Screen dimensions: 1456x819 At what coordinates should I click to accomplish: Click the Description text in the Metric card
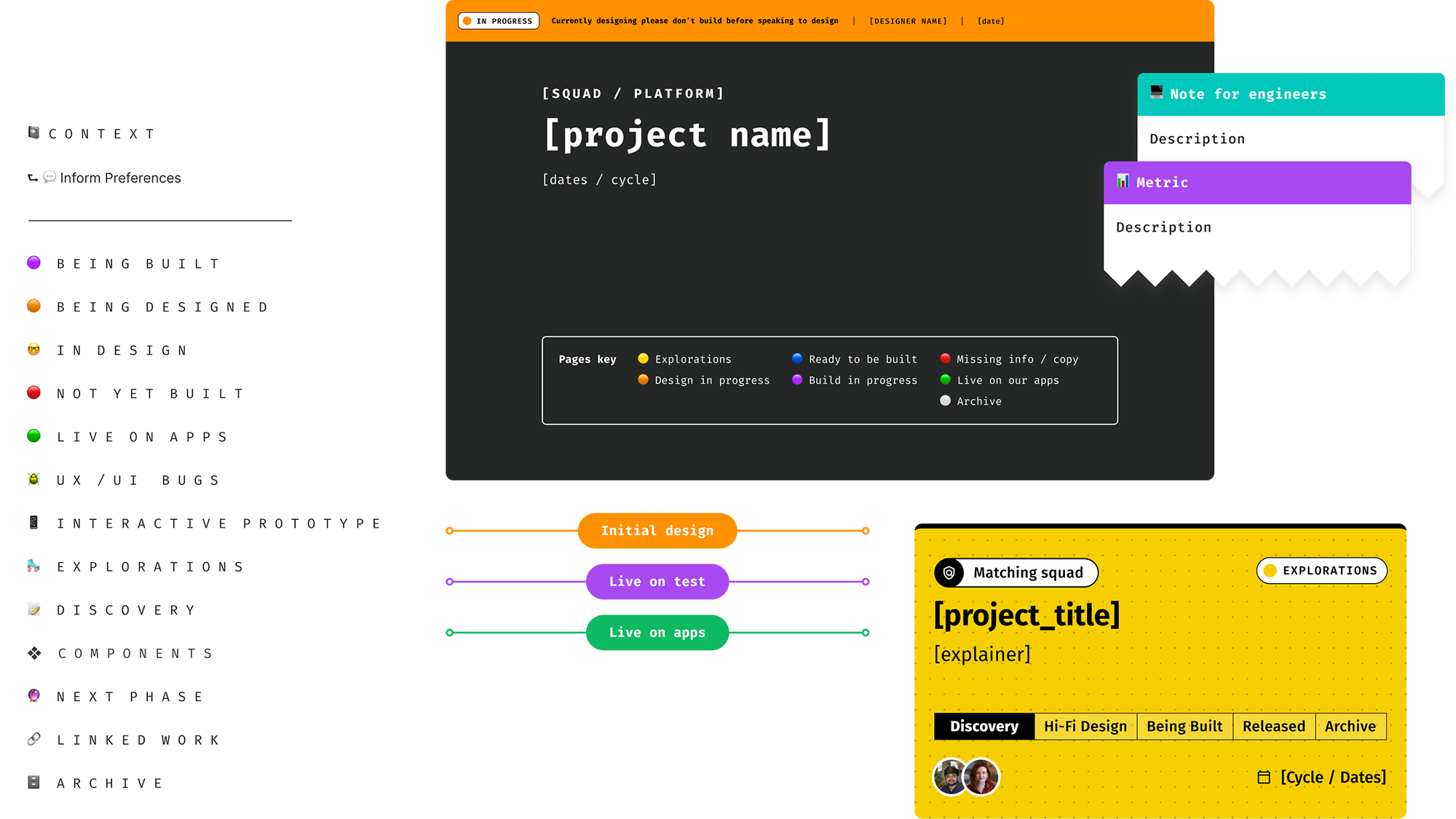click(1163, 227)
